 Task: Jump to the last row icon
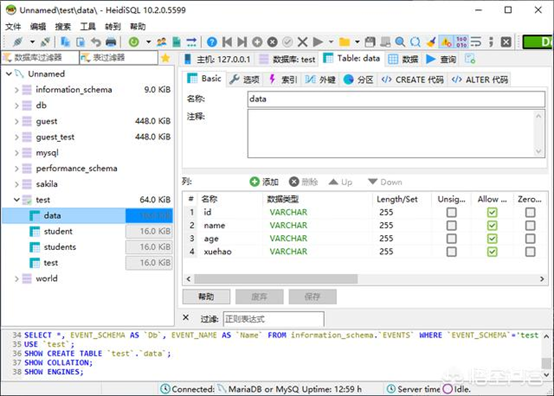pyautogui.click(x=242, y=42)
